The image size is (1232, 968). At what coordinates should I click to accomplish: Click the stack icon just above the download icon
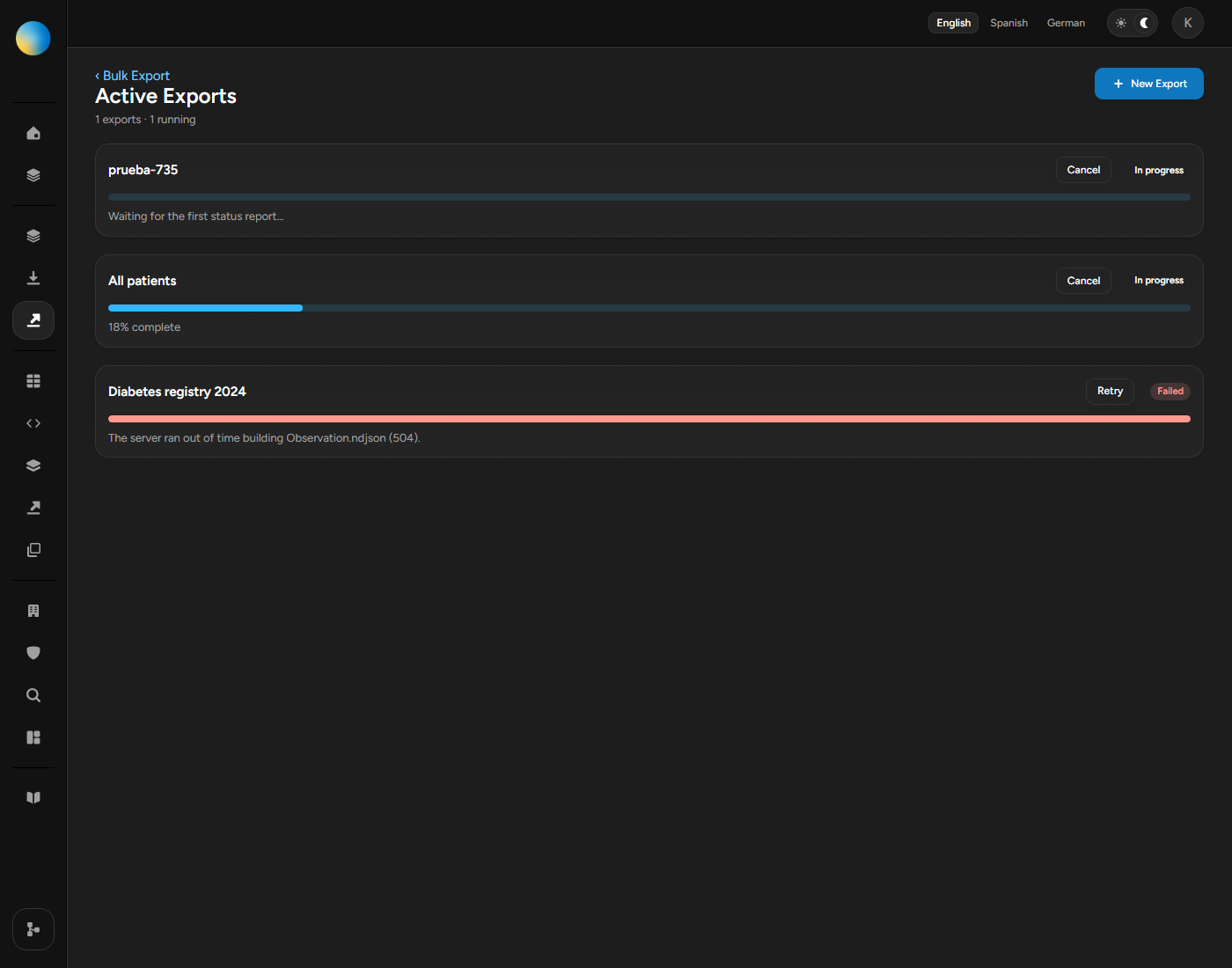pyautogui.click(x=33, y=236)
